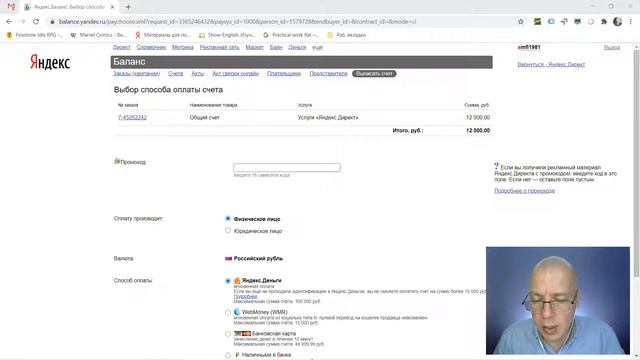
Task: Open order number 7-45262242
Action: [132, 118]
